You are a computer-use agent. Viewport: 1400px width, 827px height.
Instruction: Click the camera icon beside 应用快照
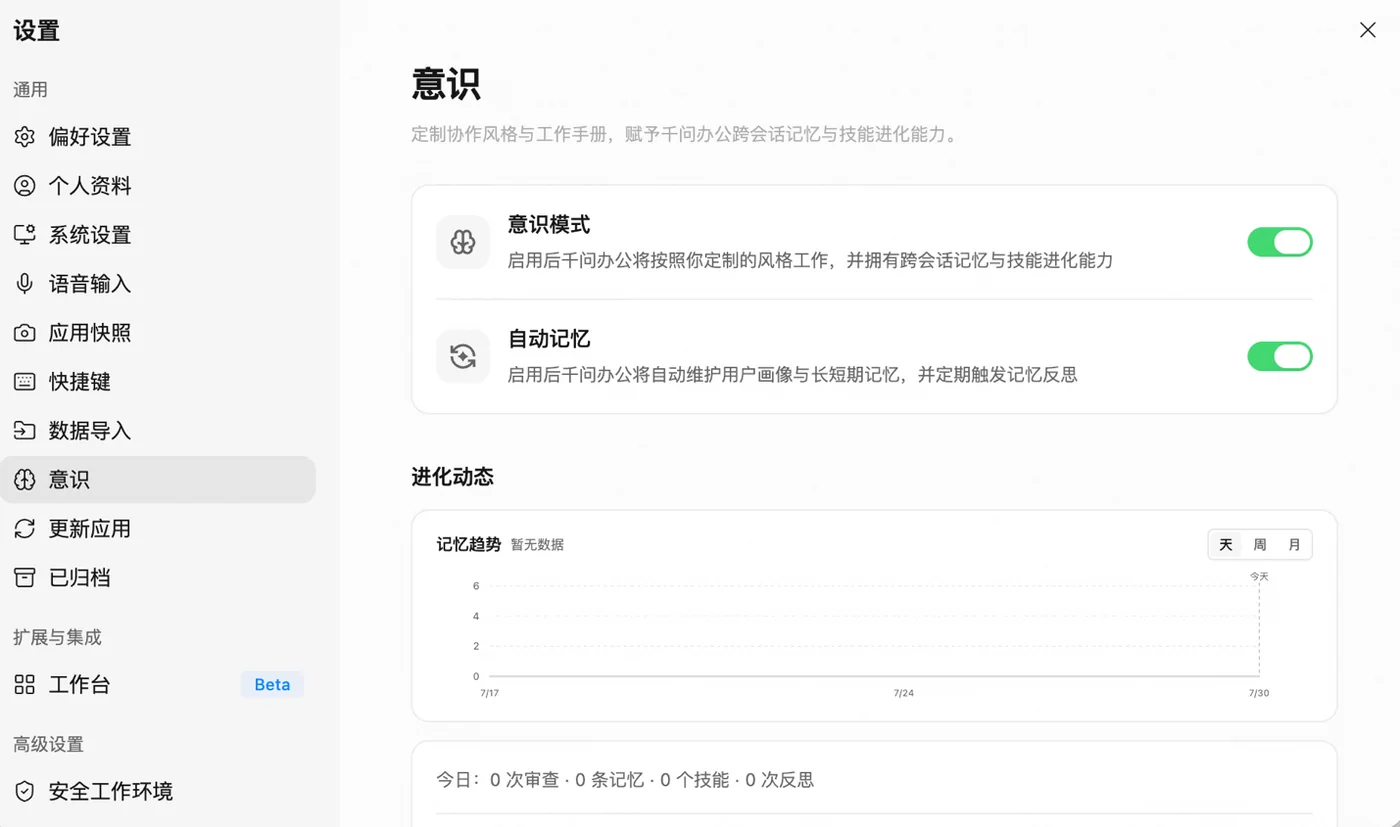tap(24, 333)
